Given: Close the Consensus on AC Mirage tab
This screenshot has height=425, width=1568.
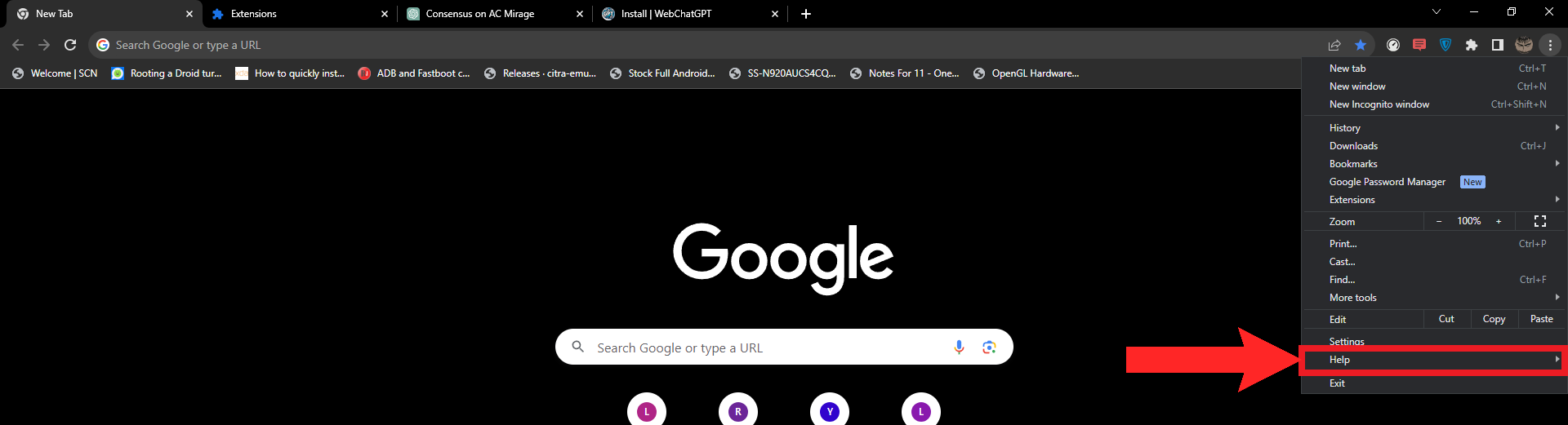Looking at the screenshot, I should [580, 14].
